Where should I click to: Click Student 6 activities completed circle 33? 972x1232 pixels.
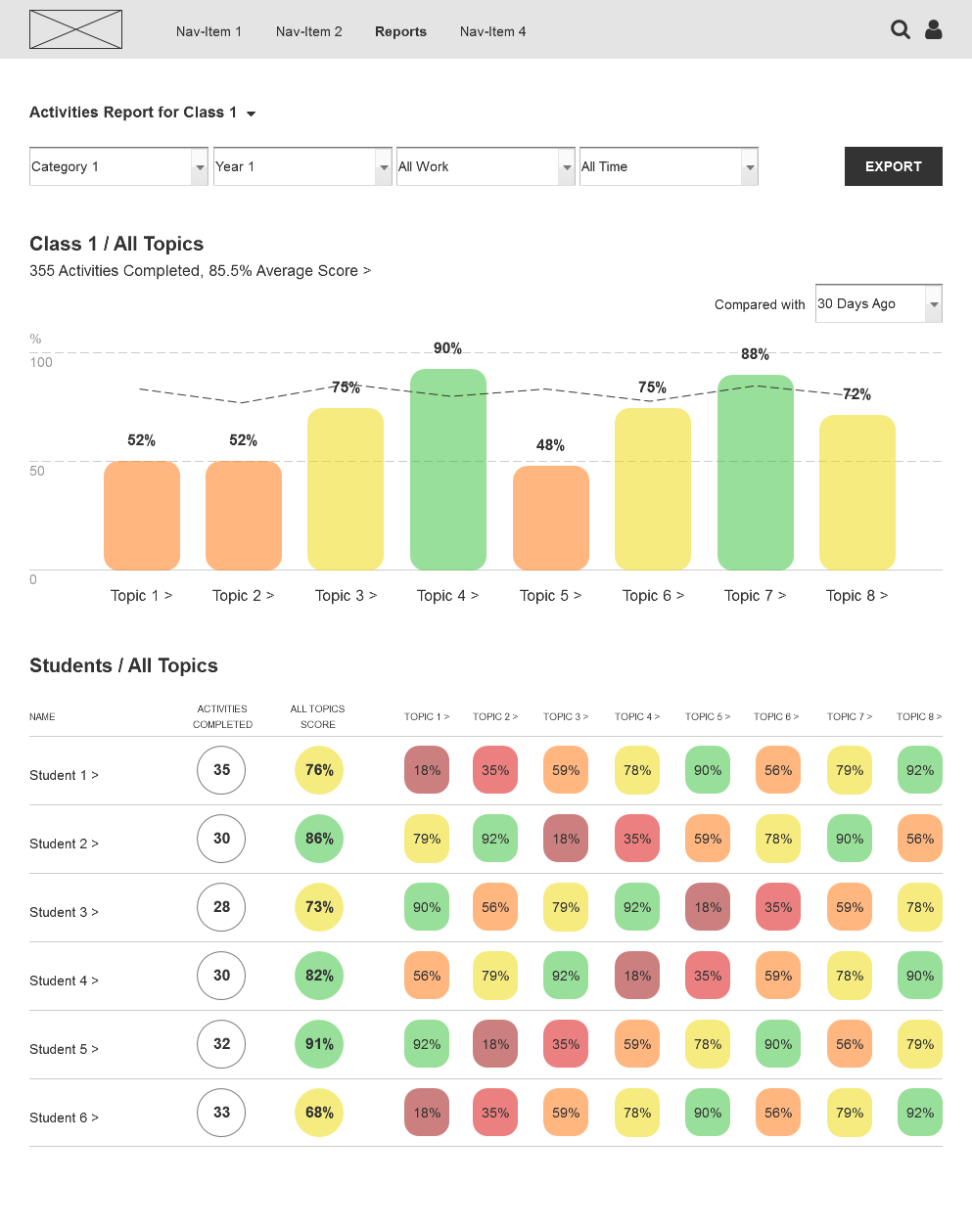221,1113
